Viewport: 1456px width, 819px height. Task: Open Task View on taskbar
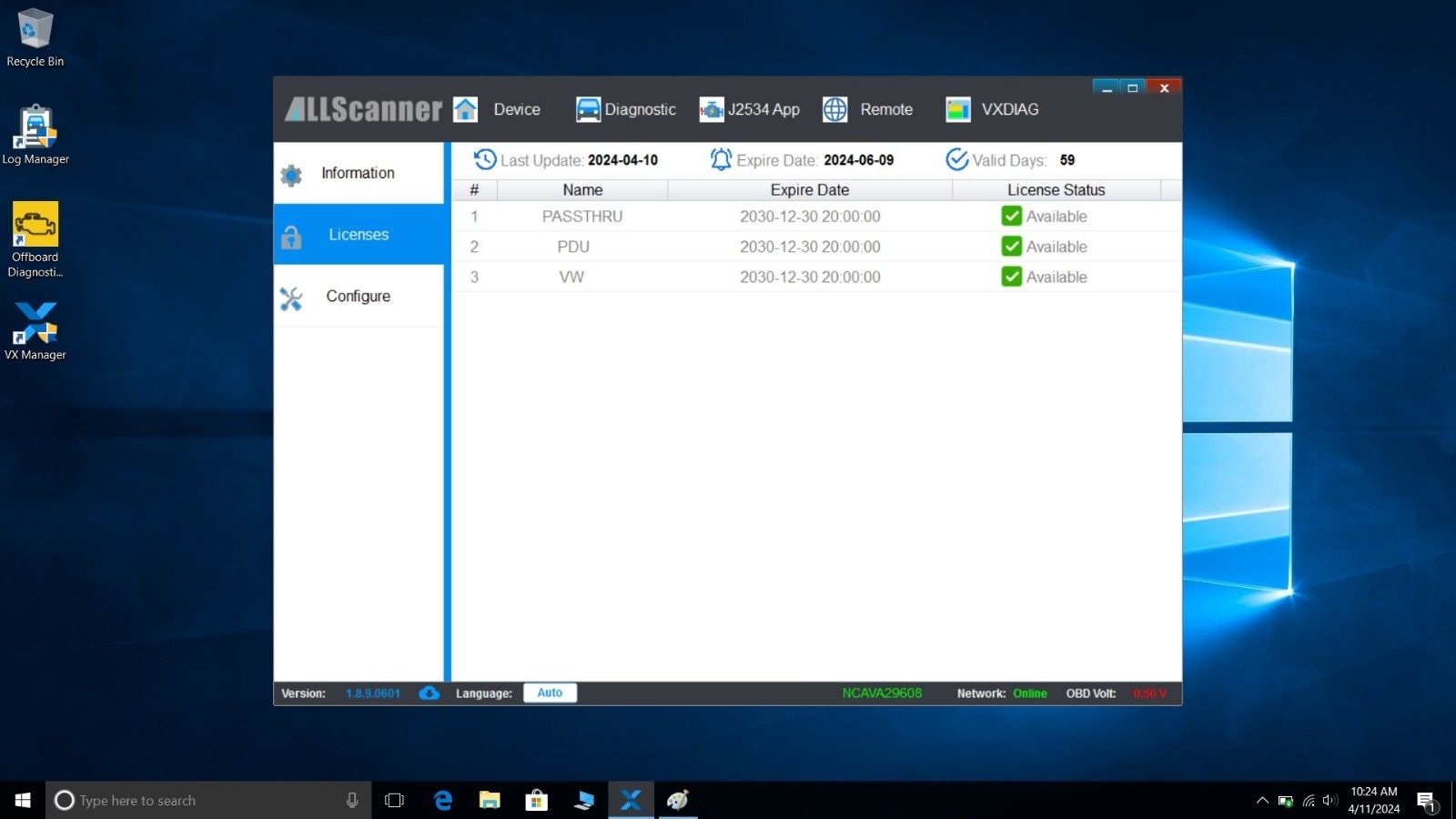coord(394,800)
